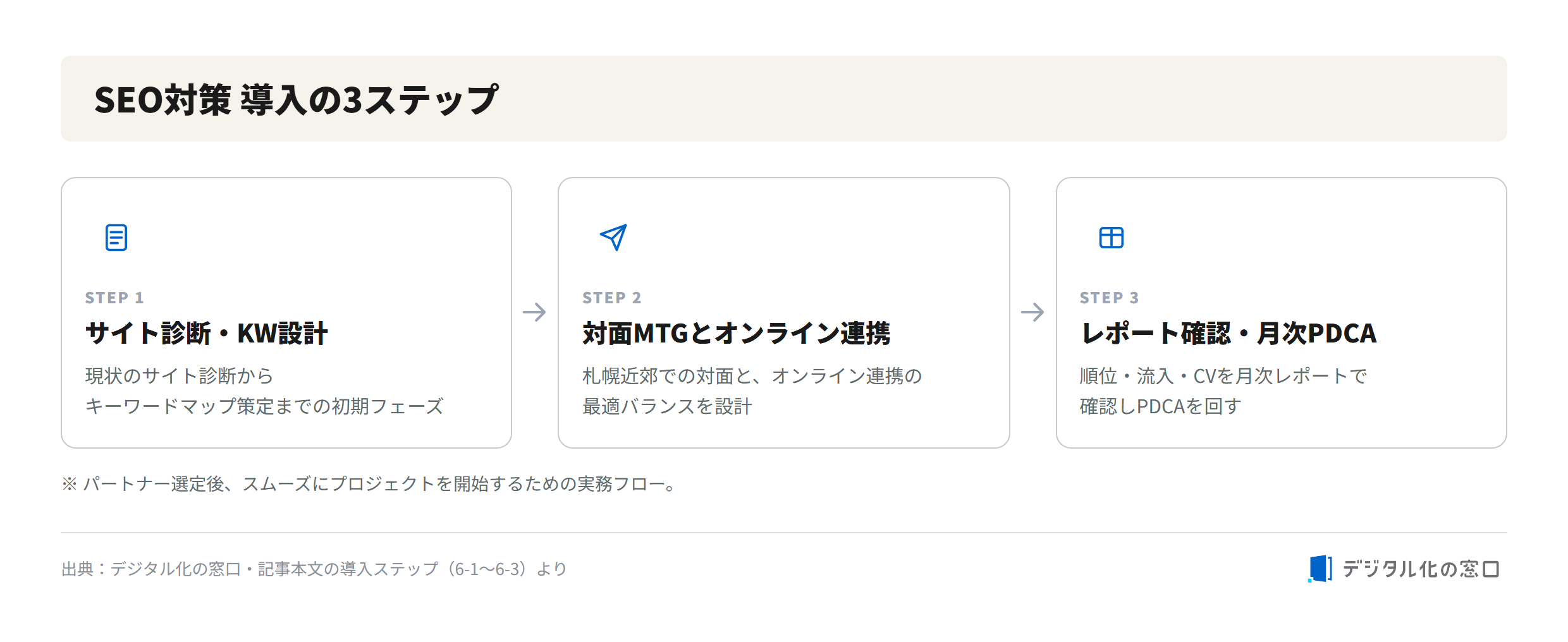Click the arrow between Step 2 and Step 3
Image resolution: width=1568 pixels, height=642 pixels.
(1032, 312)
